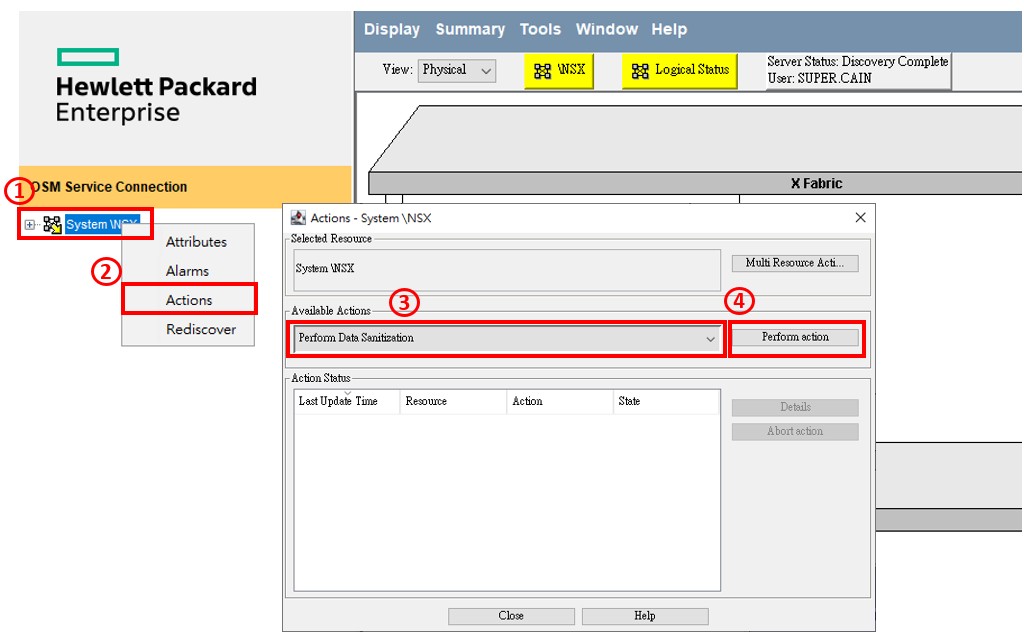Open the View dropdown set to Physical
Viewport: 1024px width, 636px height.
[456, 70]
